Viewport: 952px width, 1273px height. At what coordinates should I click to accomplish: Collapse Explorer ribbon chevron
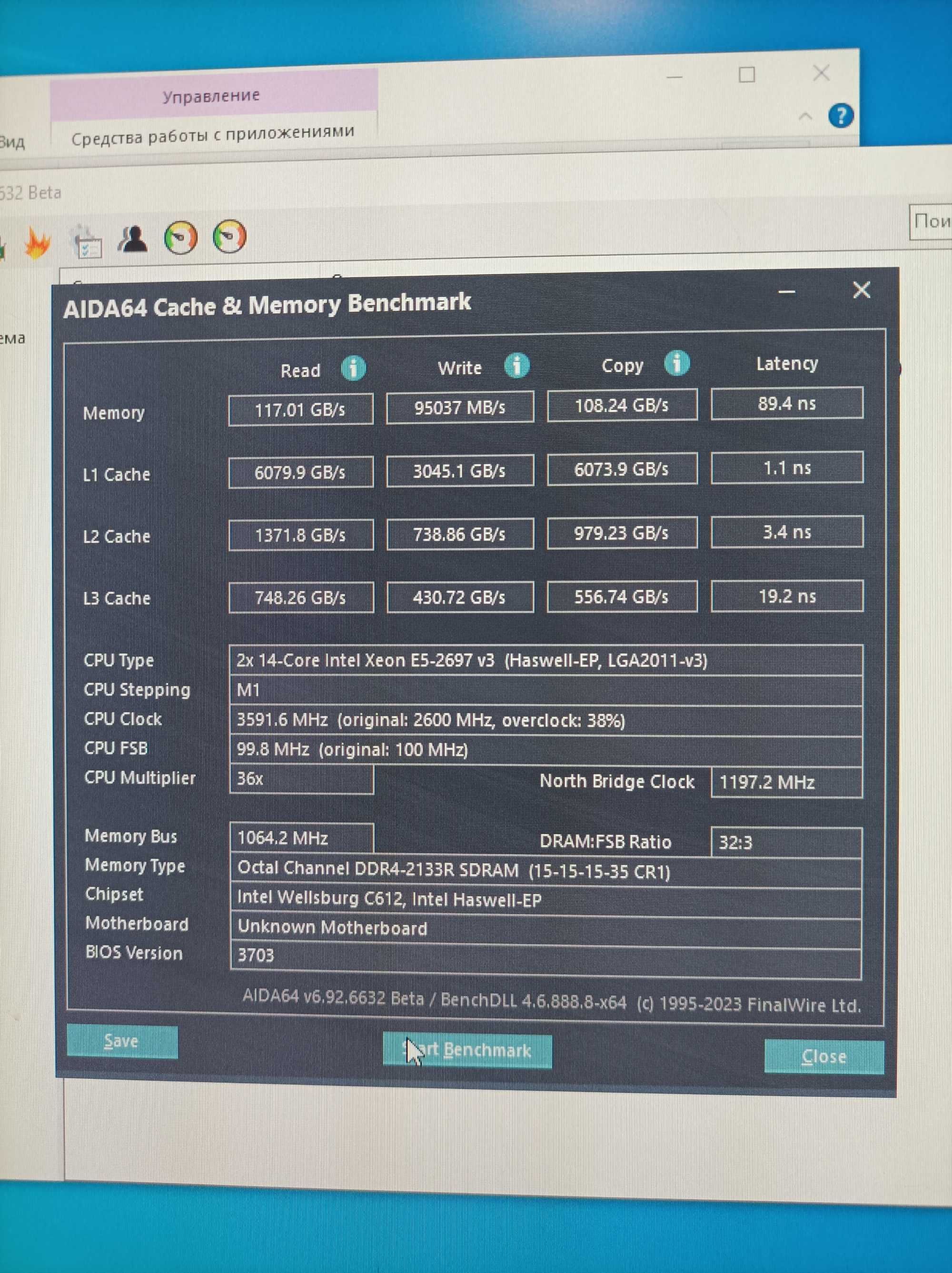(805, 117)
